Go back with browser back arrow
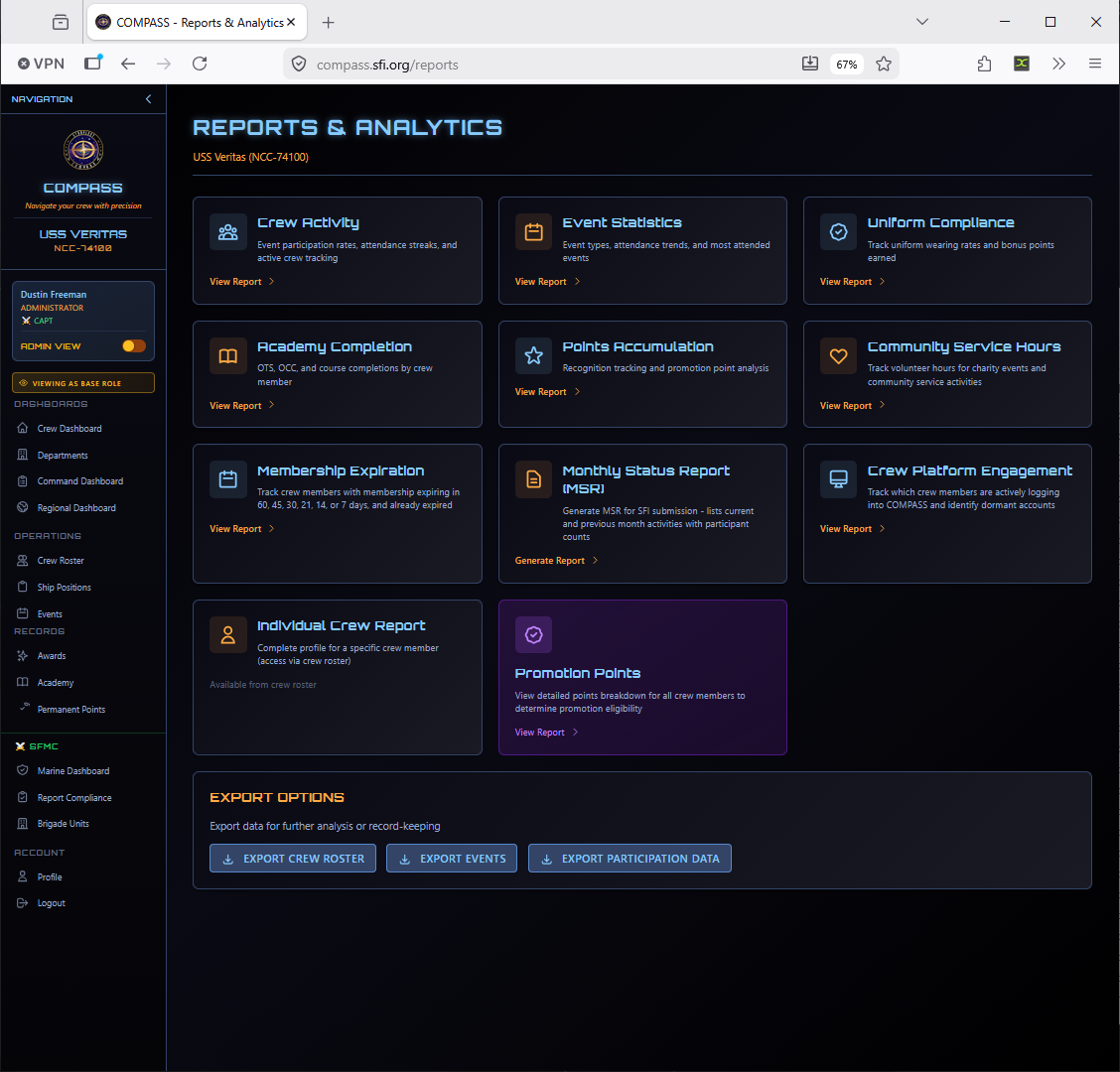The height and width of the screenshot is (1072, 1120). (128, 65)
